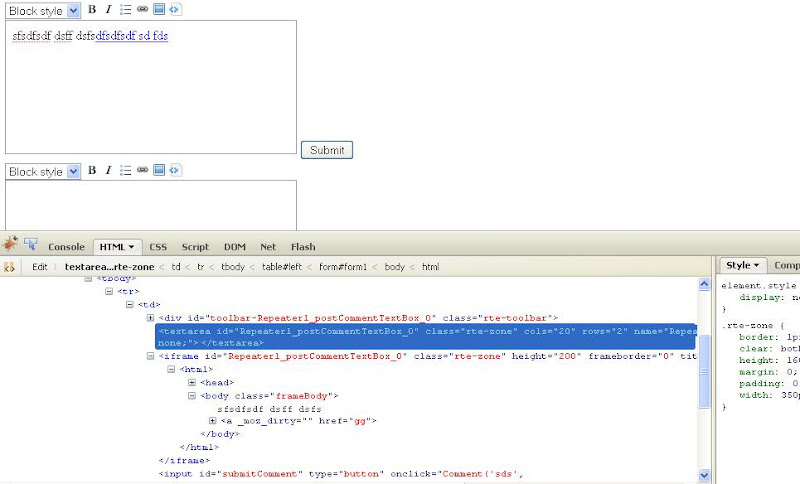Select the input submitComment node line

(x=341, y=474)
